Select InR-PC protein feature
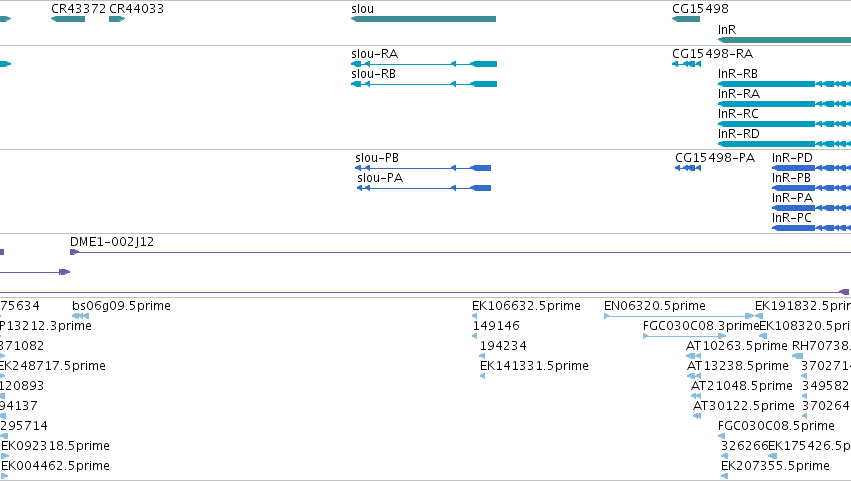This screenshot has height=481, width=851. (x=811, y=229)
